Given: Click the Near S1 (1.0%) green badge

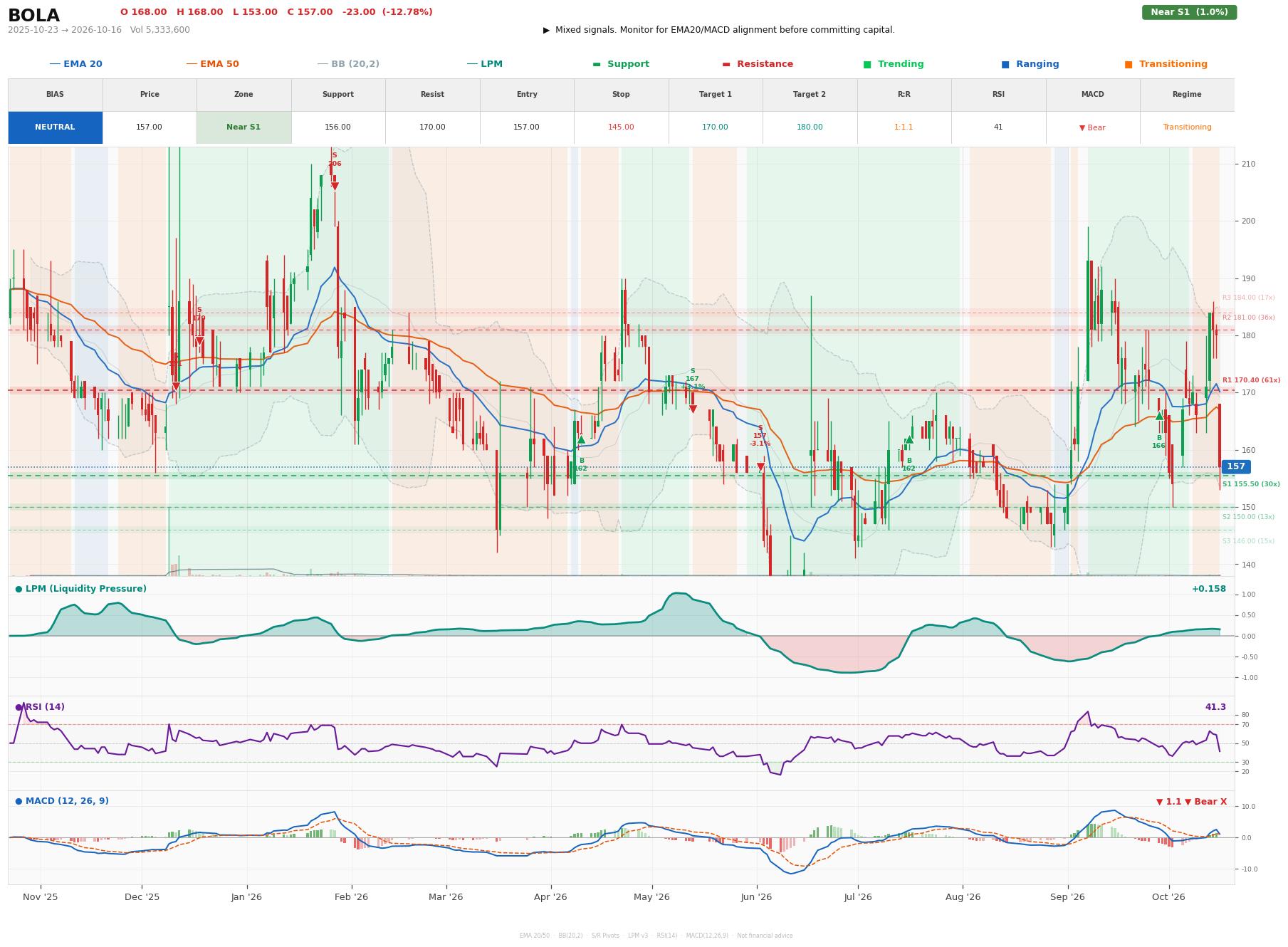Looking at the screenshot, I should tap(1189, 12).
